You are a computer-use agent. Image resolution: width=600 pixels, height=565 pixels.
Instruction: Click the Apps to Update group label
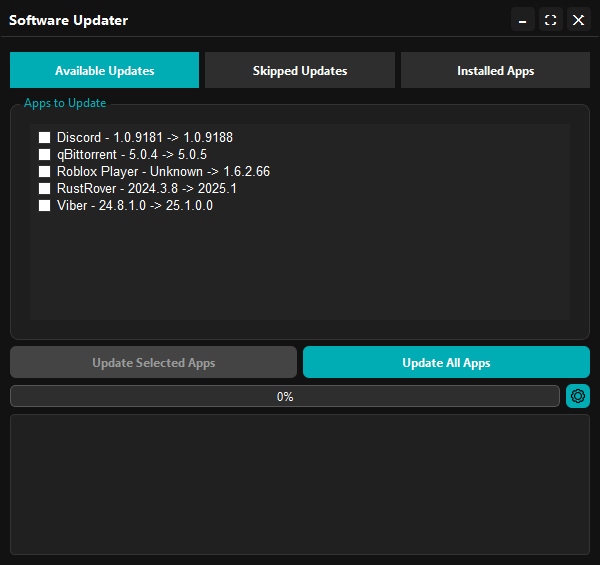pyautogui.click(x=65, y=103)
